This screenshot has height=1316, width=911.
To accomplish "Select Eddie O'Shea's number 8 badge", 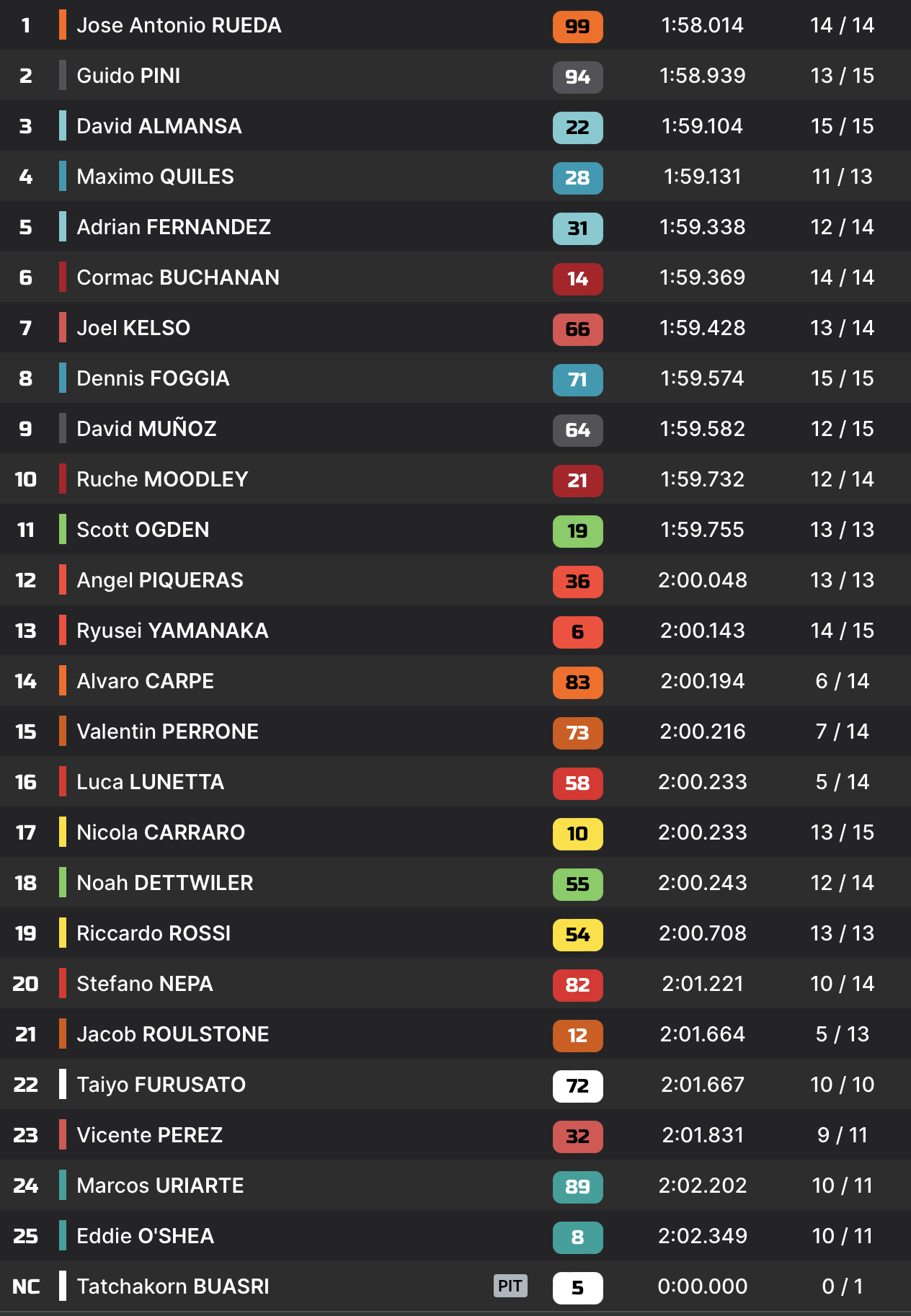I will 577,1237.
